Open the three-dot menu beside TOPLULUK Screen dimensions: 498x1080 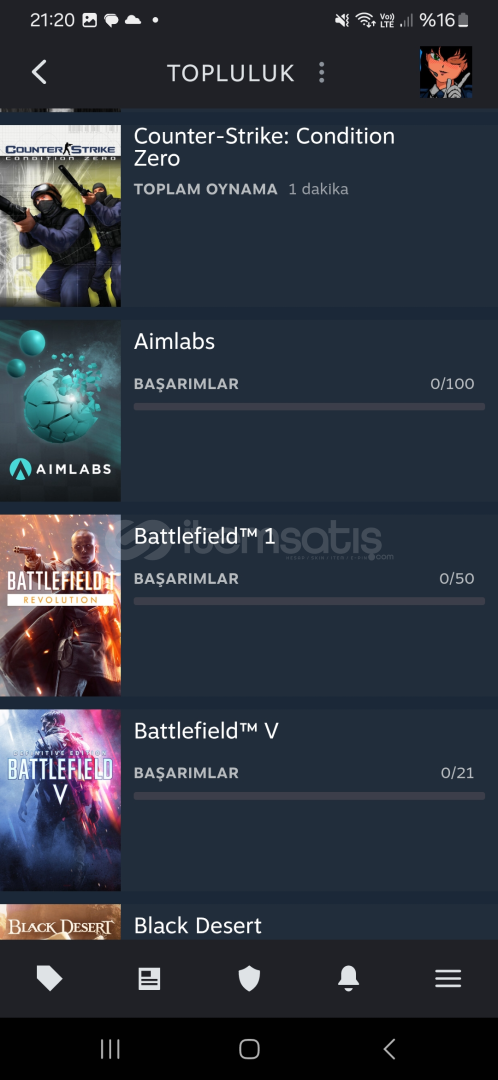click(x=321, y=72)
